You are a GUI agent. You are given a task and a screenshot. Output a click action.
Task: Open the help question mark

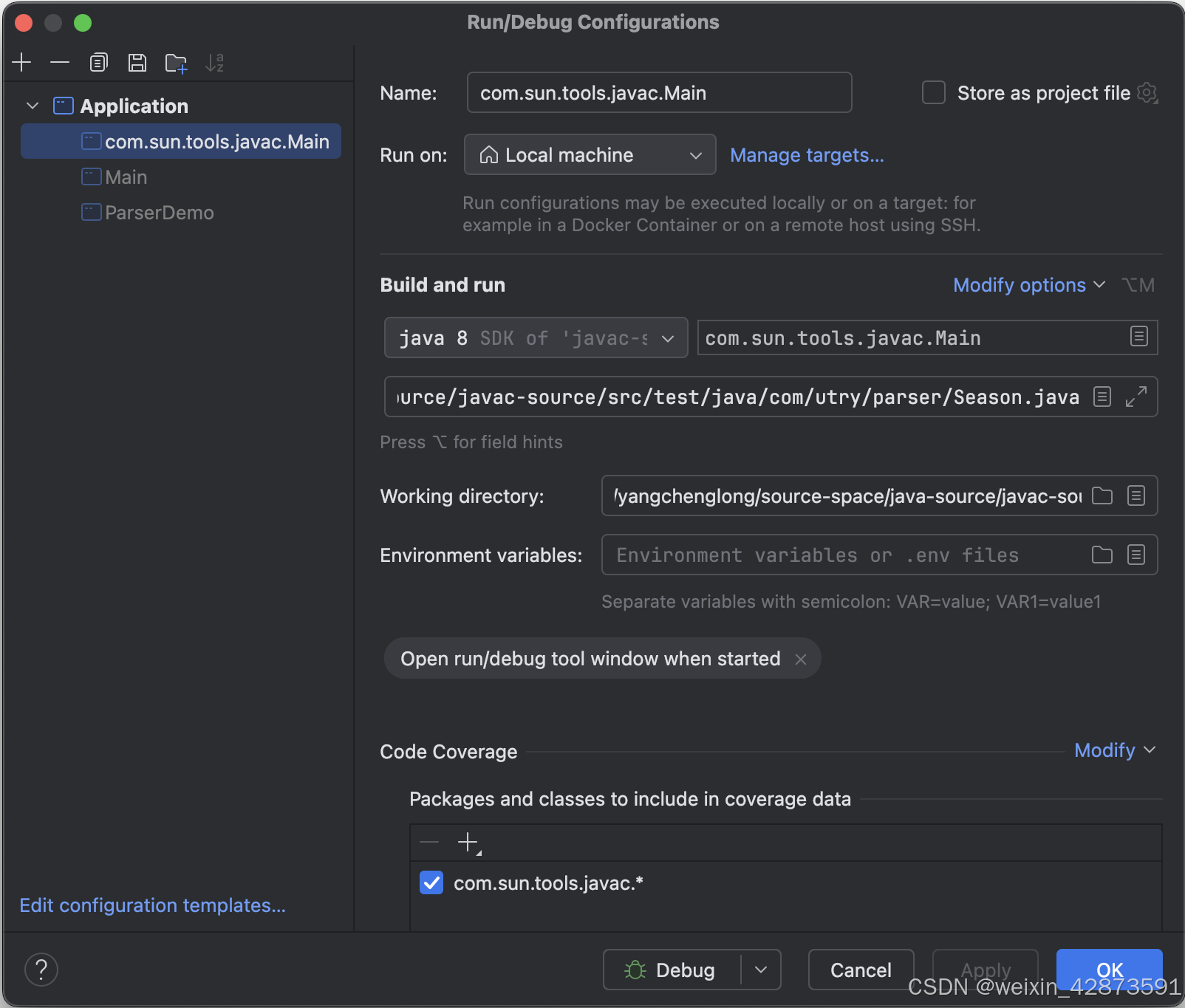[x=41, y=969]
